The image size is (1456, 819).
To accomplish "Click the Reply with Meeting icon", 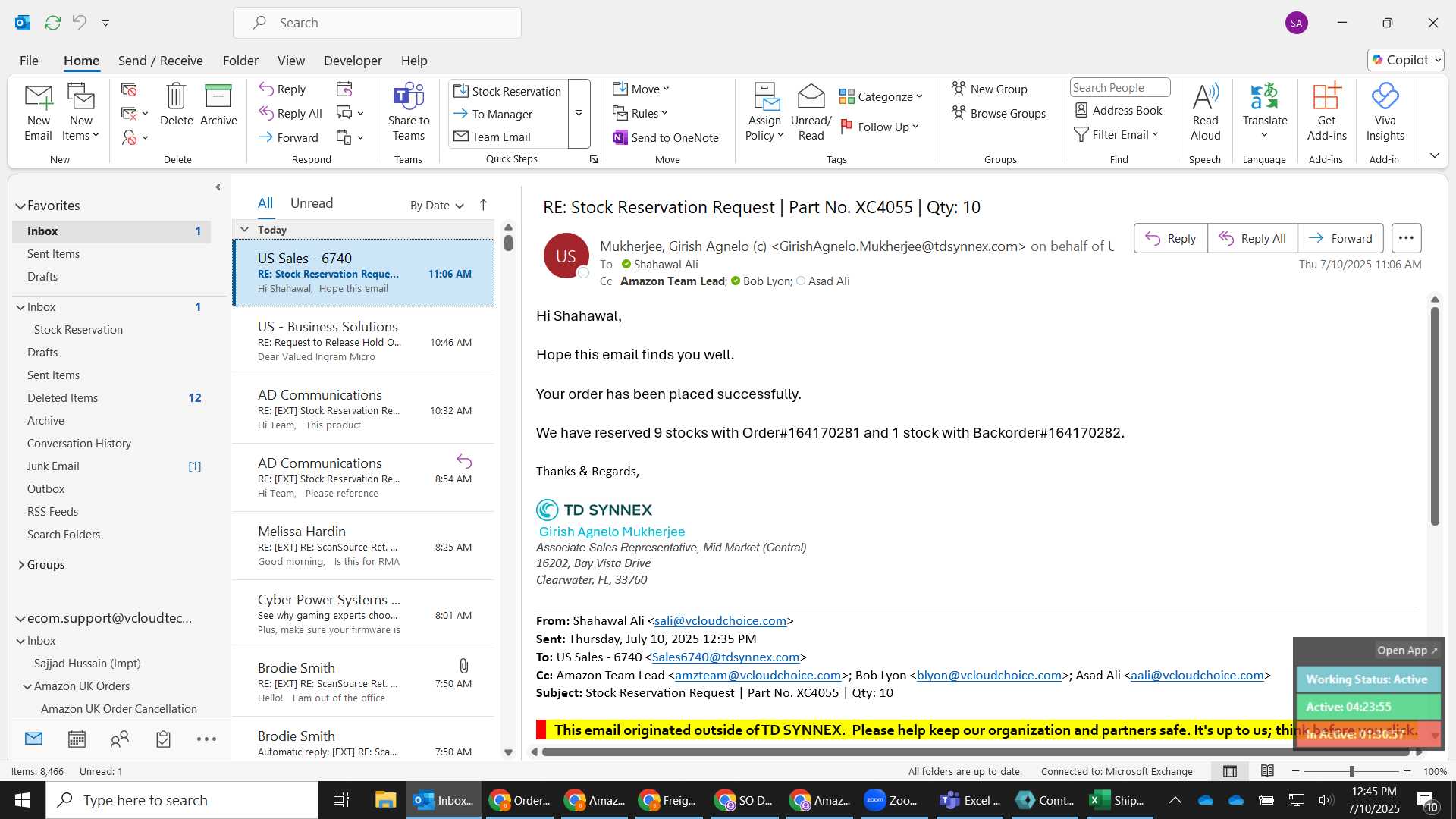I will (344, 89).
